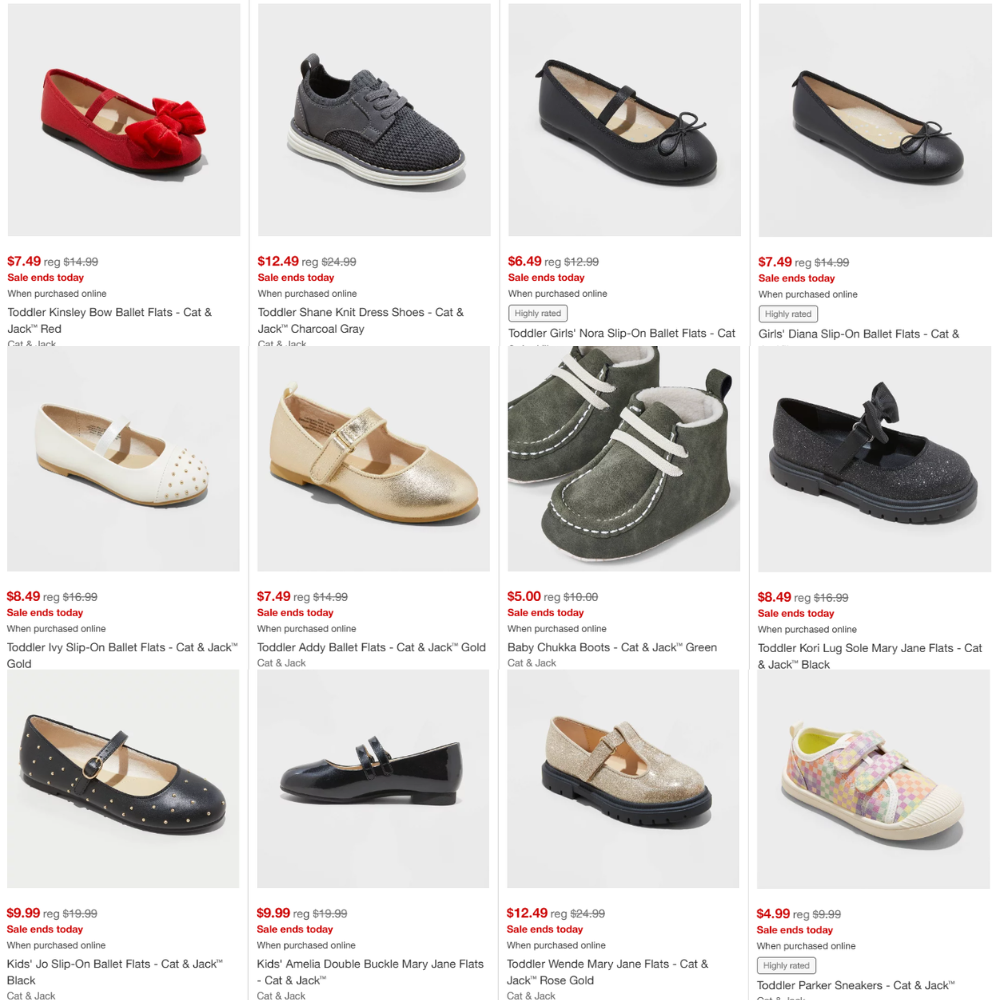
Task: View the Girls' Diana black ballet flats image
Action: tap(875, 120)
